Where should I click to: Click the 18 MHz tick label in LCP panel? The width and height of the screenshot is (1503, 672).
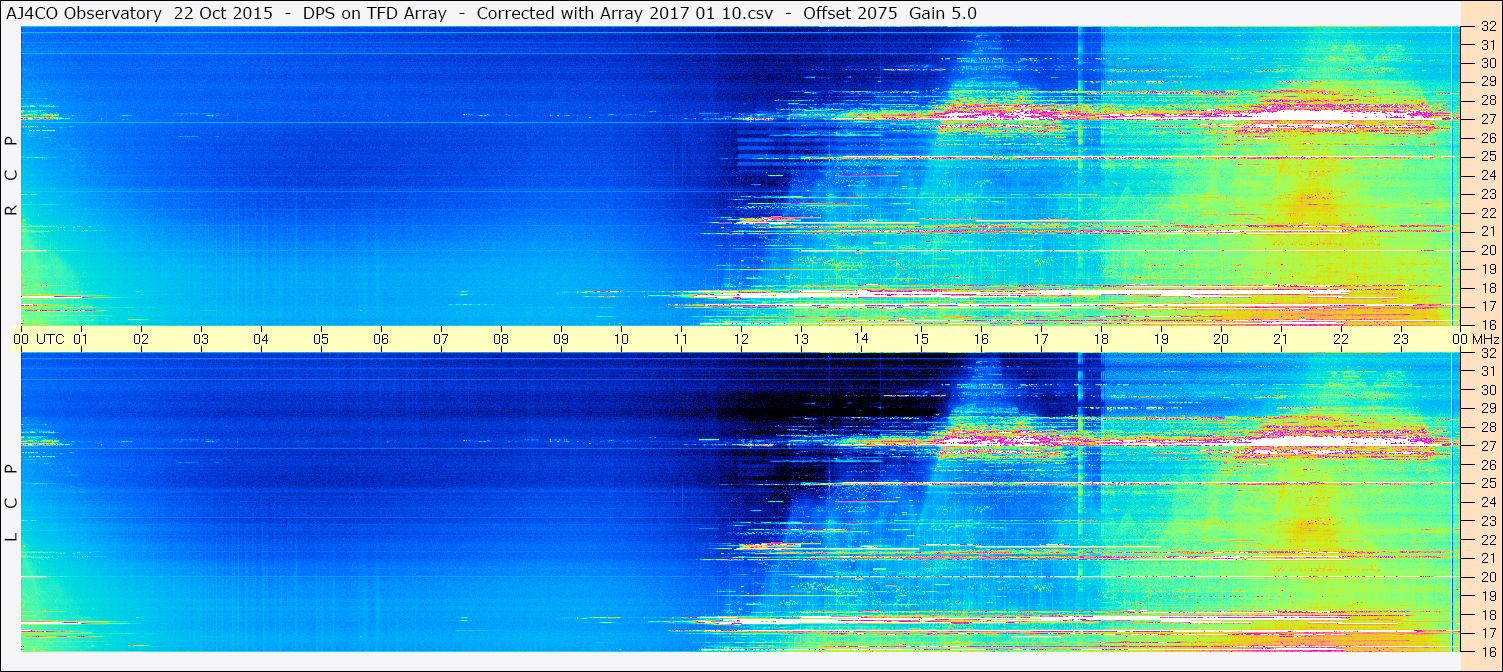[x=1488, y=614]
